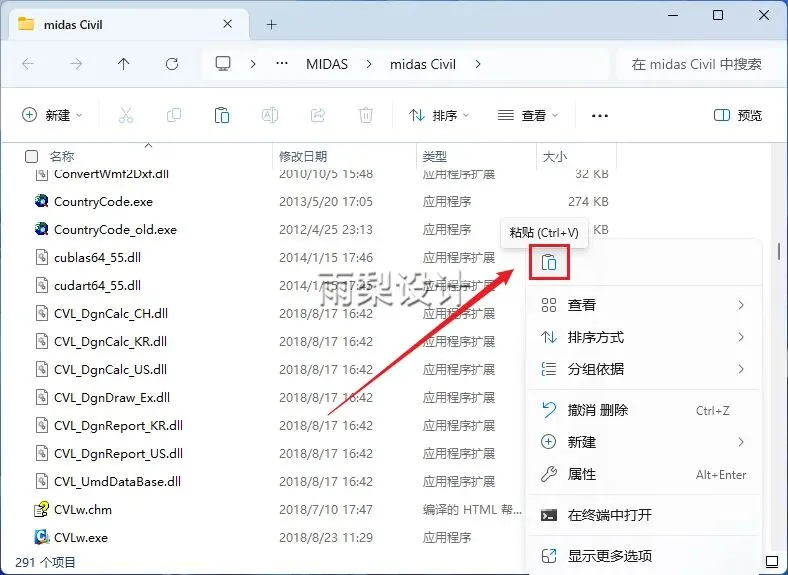Refresh the folder view
788x575 pixels.
(172, 64)
